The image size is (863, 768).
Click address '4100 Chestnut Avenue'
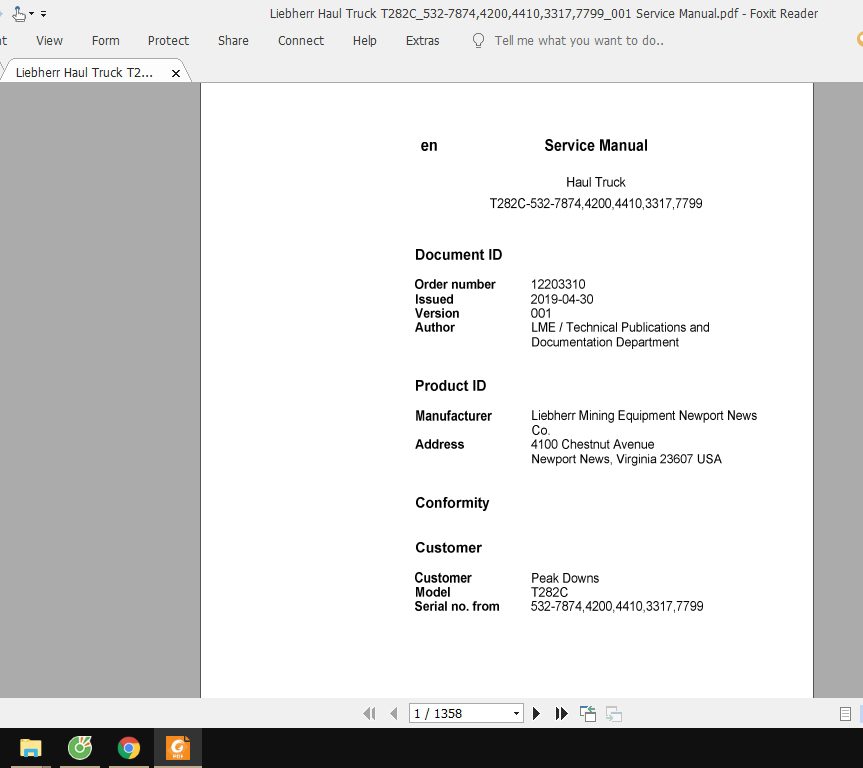click(593, 444)
